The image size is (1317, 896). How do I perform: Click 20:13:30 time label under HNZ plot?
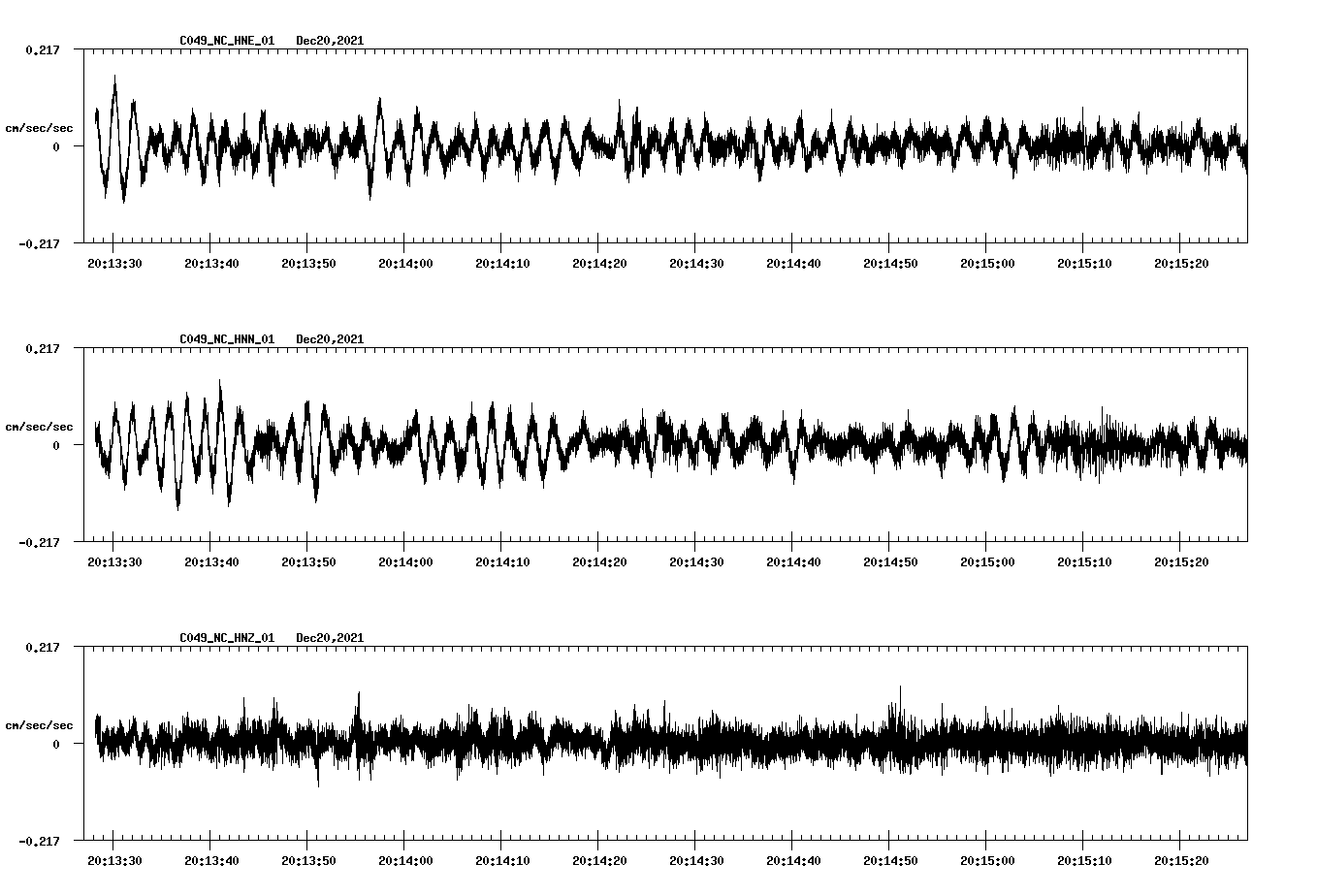[114, 861]
